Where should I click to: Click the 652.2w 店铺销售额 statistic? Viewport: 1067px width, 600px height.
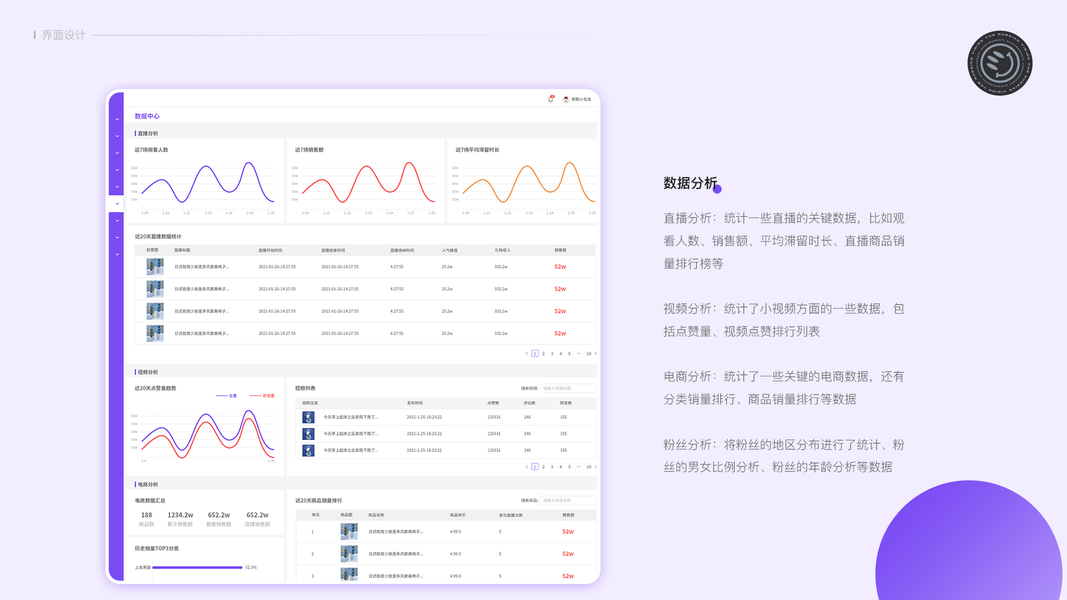tap(257, 519)
